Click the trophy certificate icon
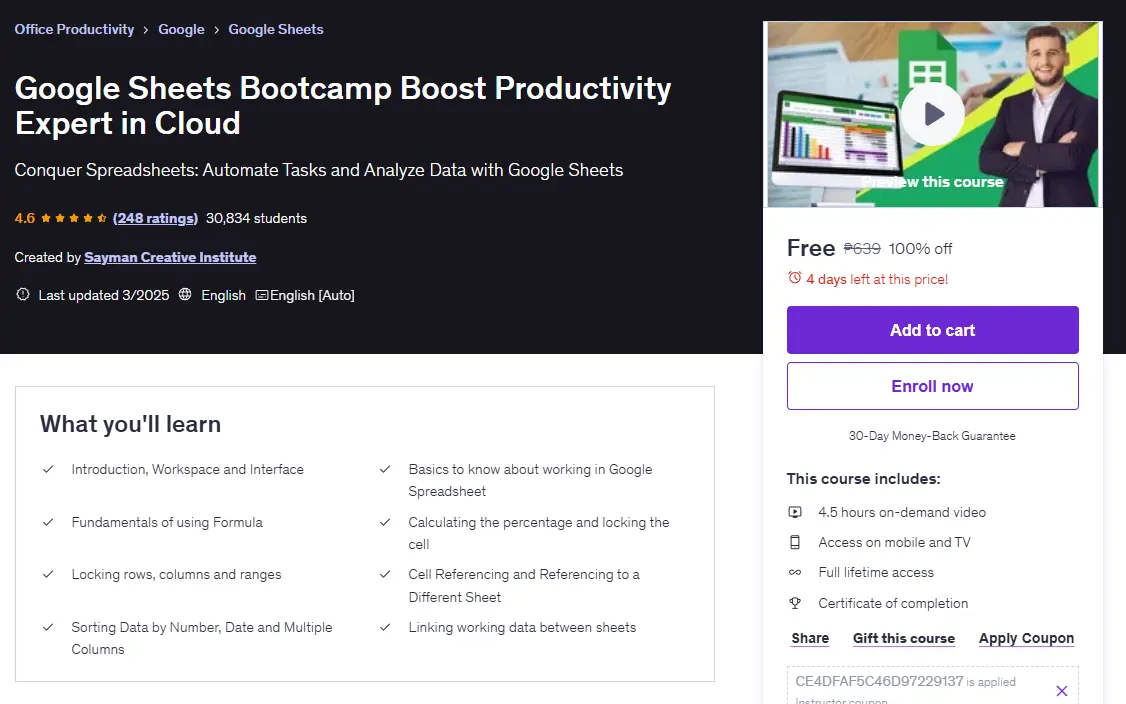The image size is (1126, 704). pyautogui.click(x=795, y=603)
